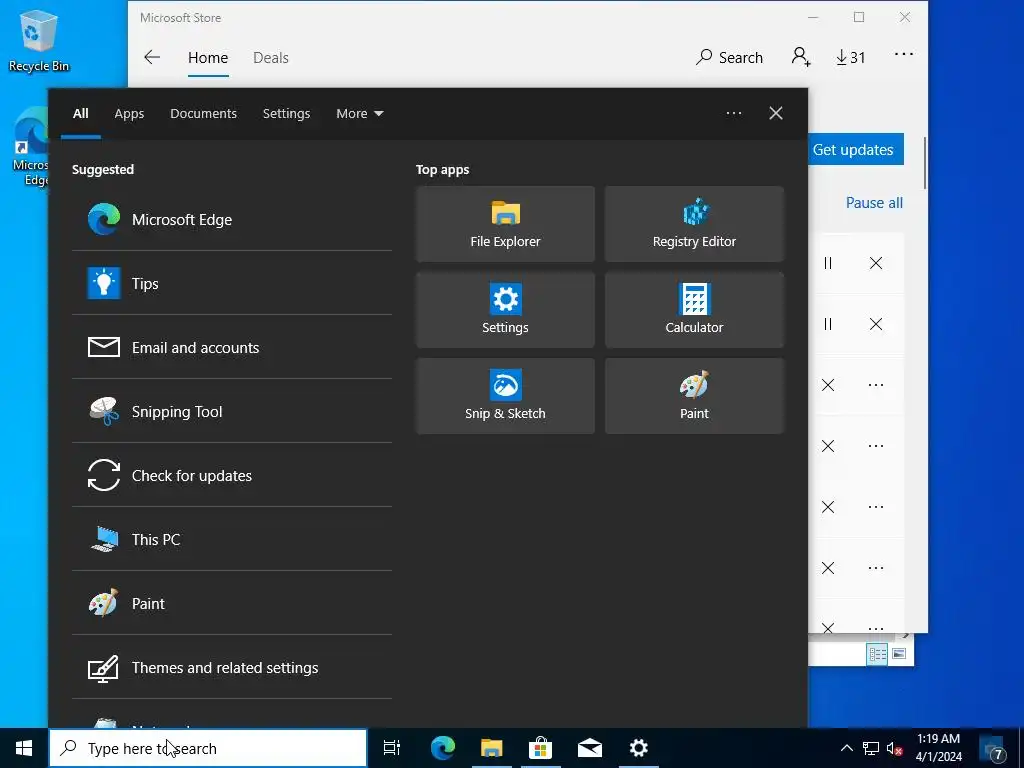Open the taskbar clock and date
The height and width of the screenshot is (768, 1024).
click(938, 748)
